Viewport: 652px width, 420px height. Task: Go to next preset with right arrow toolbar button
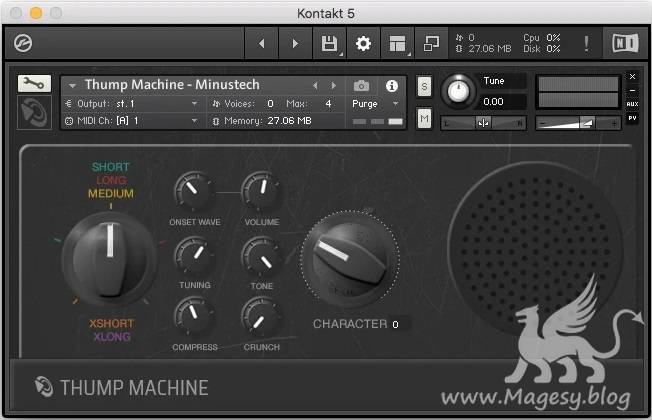295,43
